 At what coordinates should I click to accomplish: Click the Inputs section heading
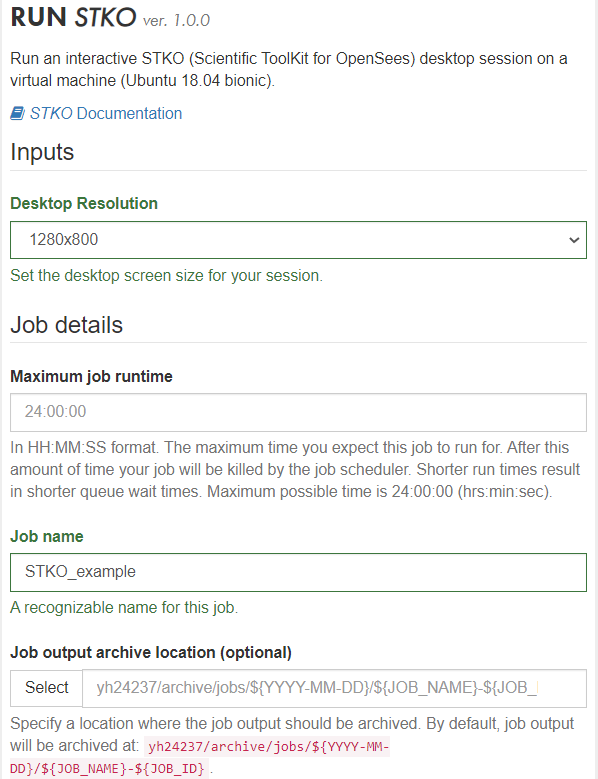(x=42, y=152)
